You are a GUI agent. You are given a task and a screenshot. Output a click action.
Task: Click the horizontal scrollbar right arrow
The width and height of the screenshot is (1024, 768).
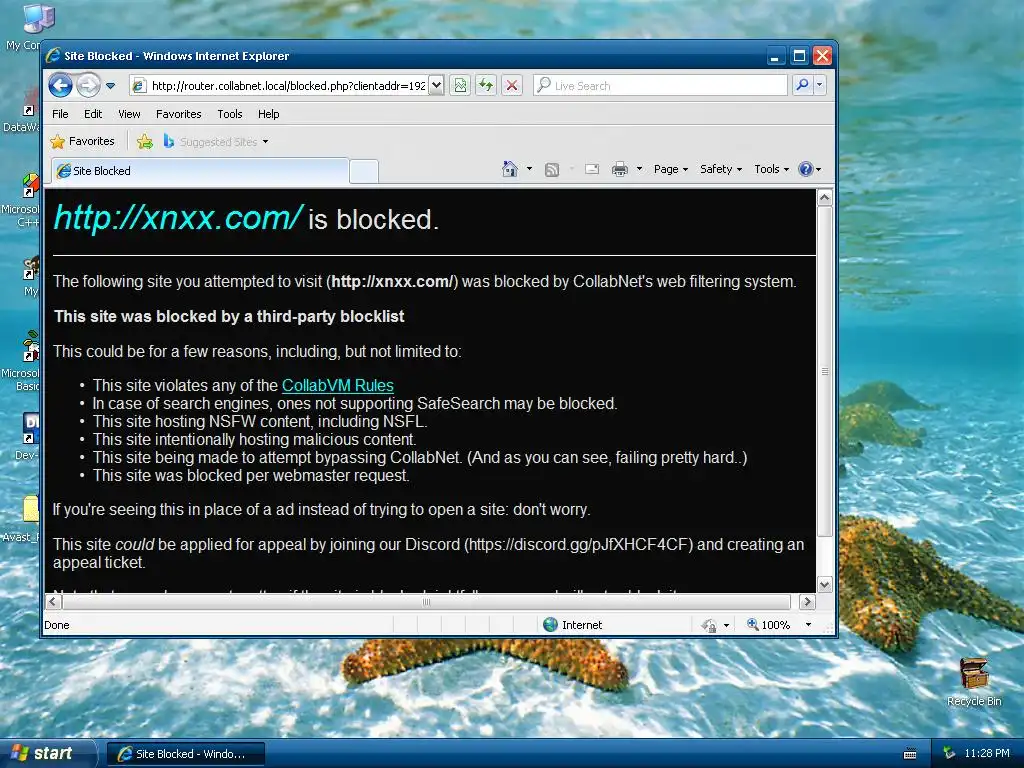click(807, 601)
